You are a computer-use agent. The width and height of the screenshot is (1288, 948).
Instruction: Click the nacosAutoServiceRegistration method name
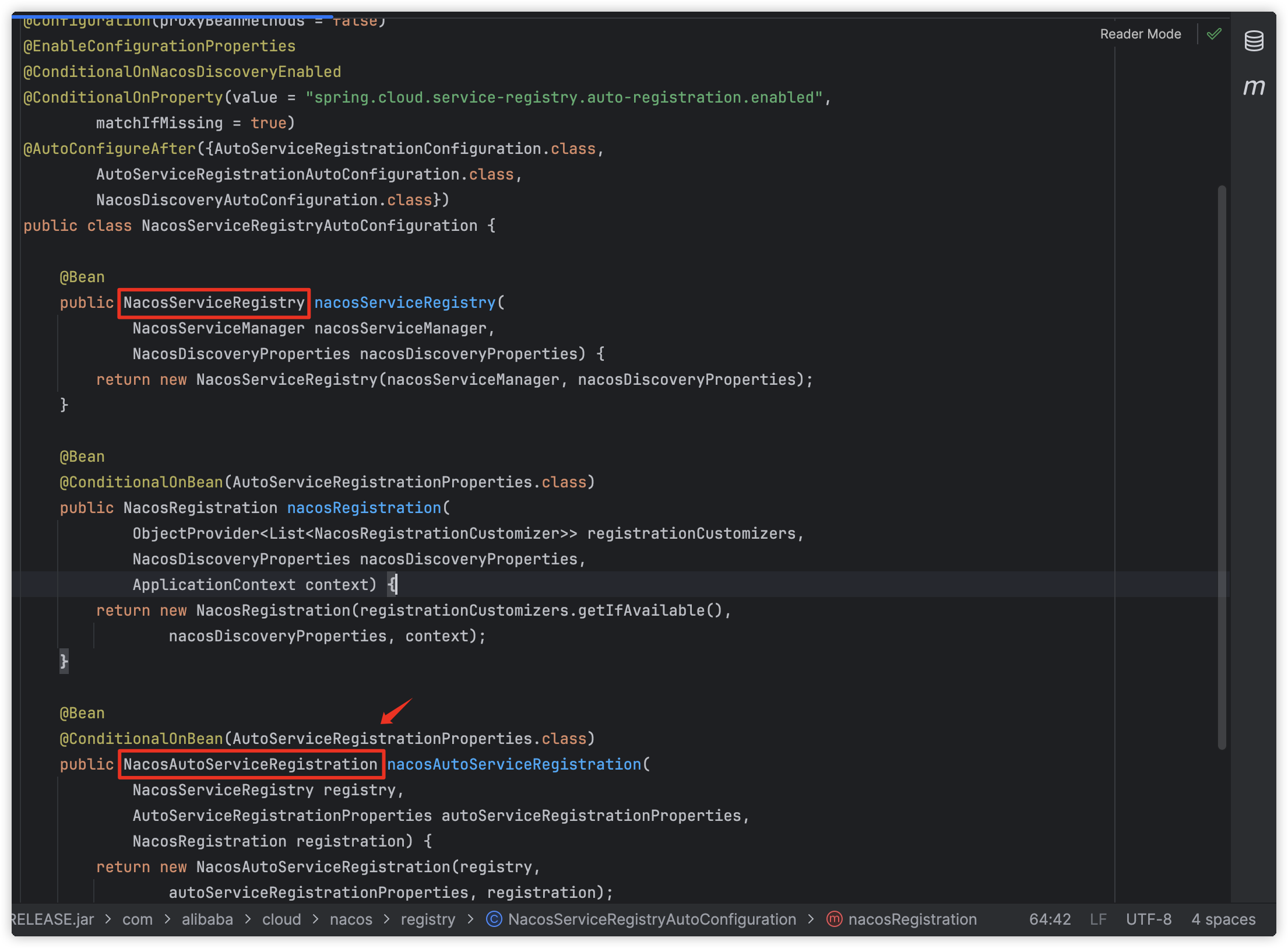pyautogui.click(x=514, y=764)
